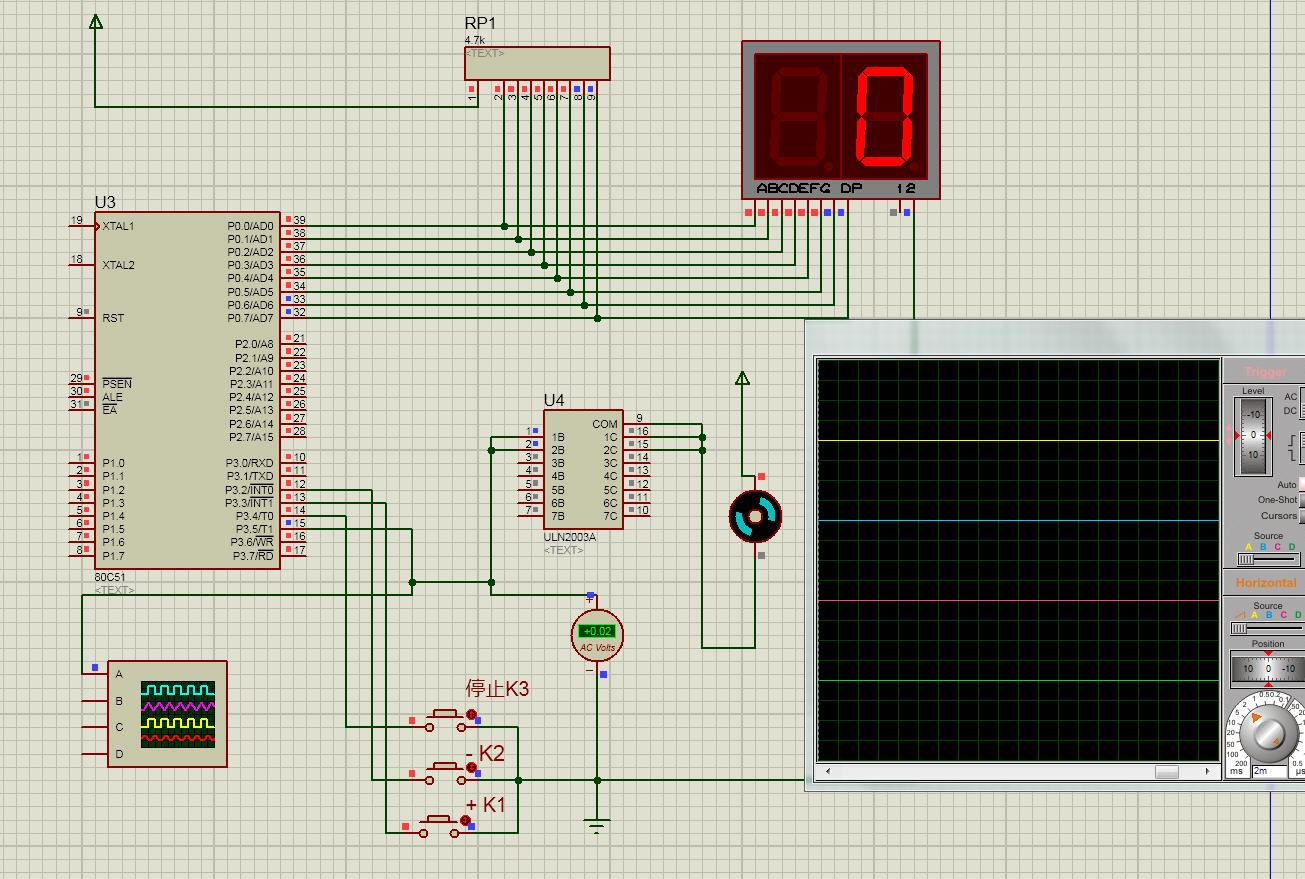The width and height of the screenshot is (1305, 879).
Task: Click the cyan channel B trace
Action: [x=1018, y=520]
